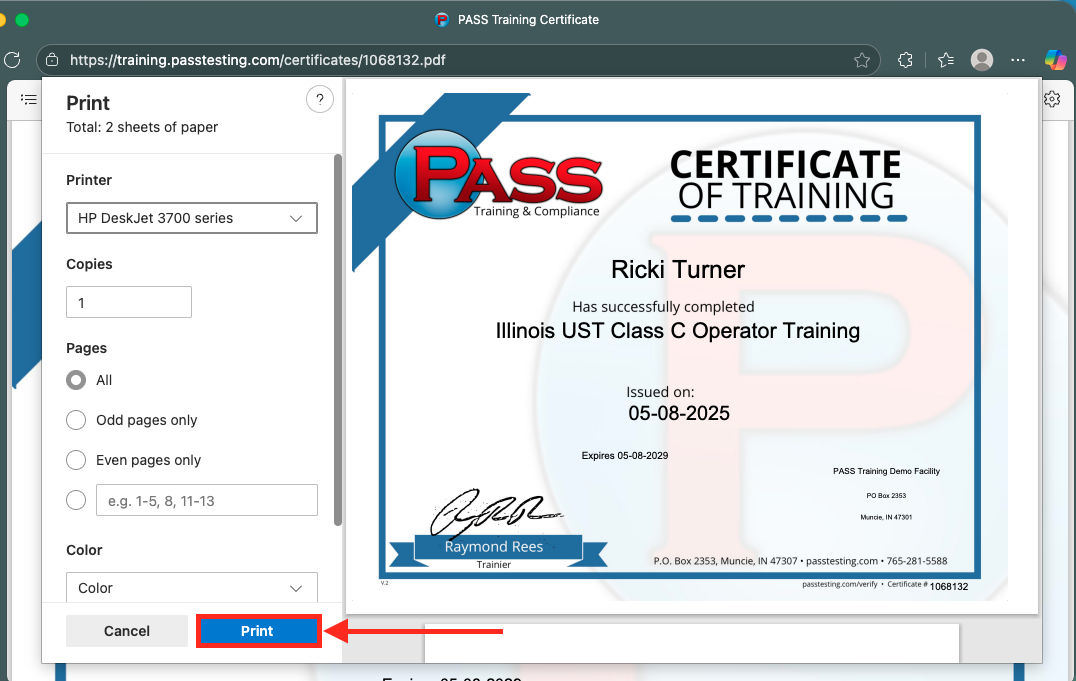
Task: Click the certificate number '1068132'
Action: tap(948, 587)
